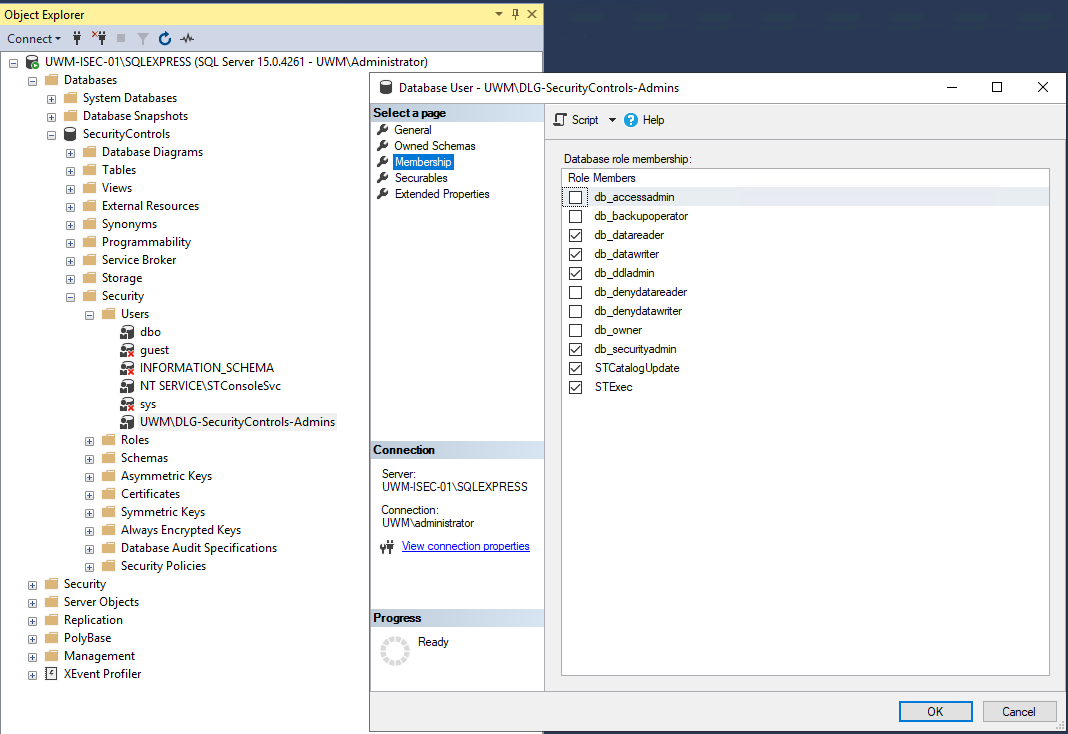Uncheck the db_datareader role membership
The image size is (1068, 734).
pos(574,234)
